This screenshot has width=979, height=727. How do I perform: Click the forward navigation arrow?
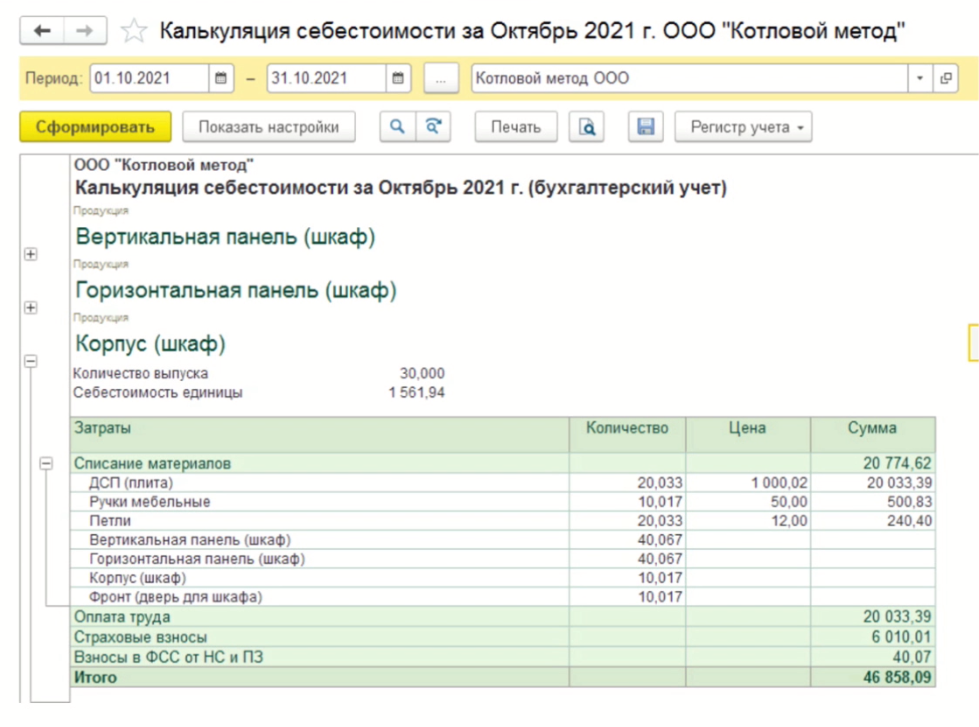coord(85,32)
